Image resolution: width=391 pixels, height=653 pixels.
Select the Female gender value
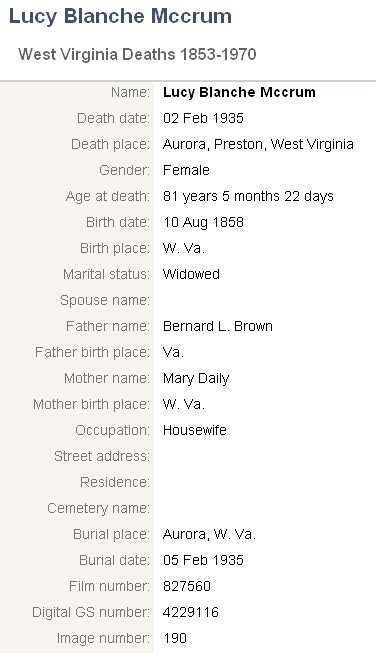tap(186, 170)
